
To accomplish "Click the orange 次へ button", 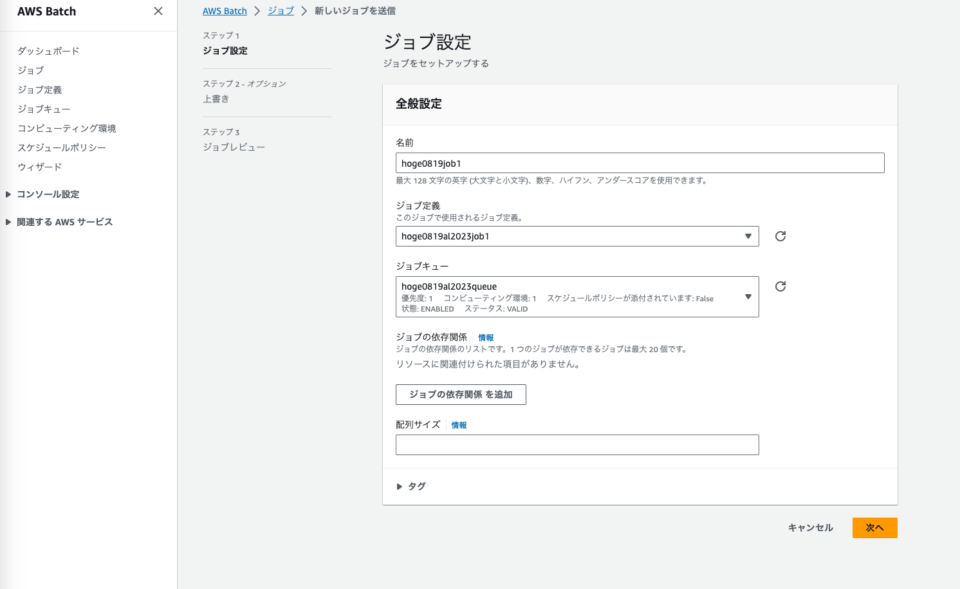I will [x=875, y=528].
